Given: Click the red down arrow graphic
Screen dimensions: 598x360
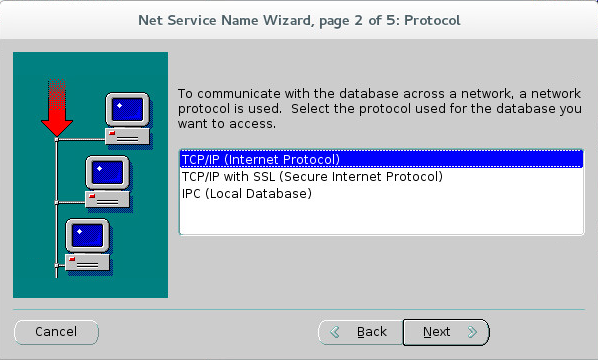Looking at the screenshot, I should (57, 108).
